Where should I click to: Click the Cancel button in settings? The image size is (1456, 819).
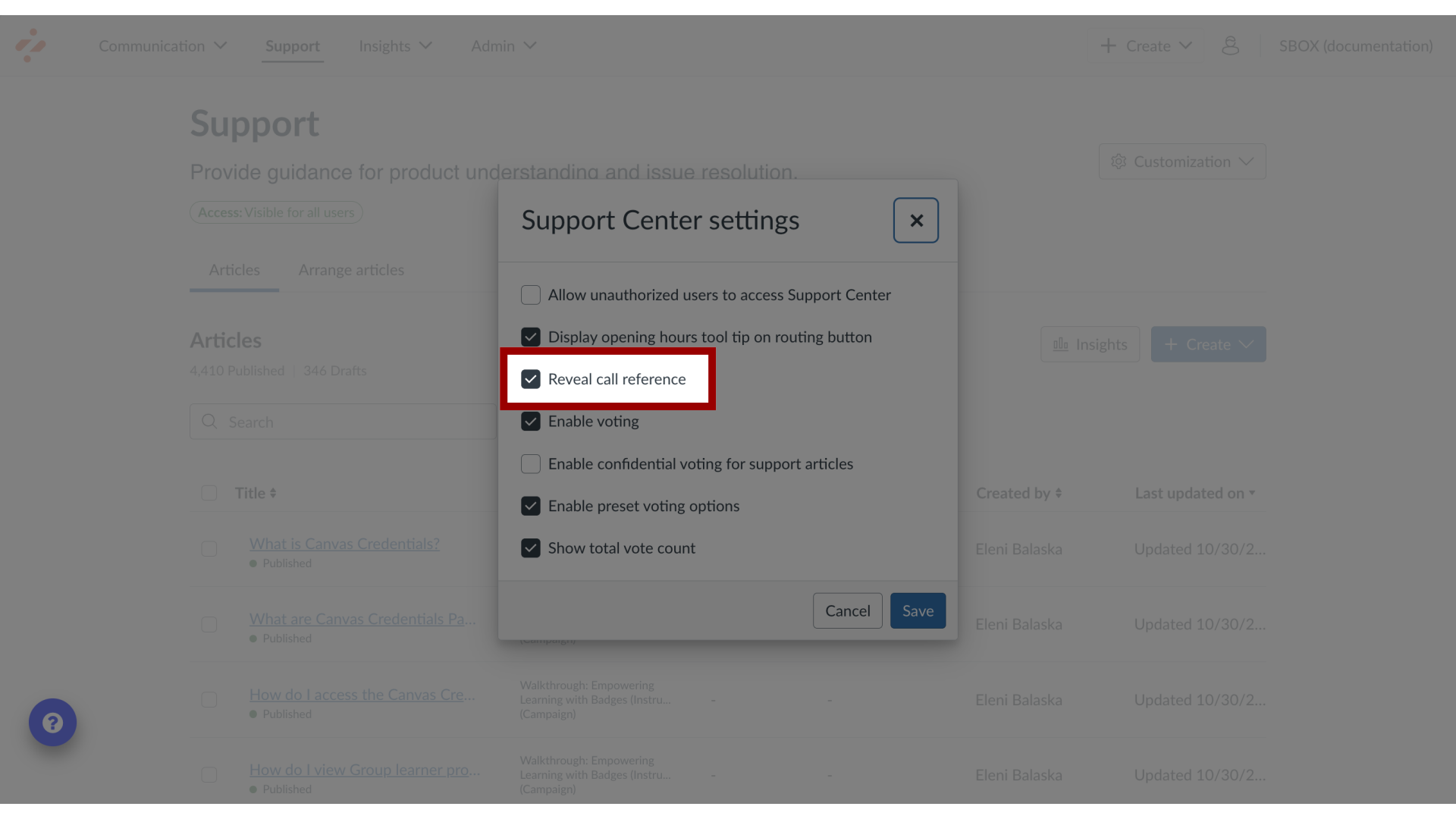847,610
